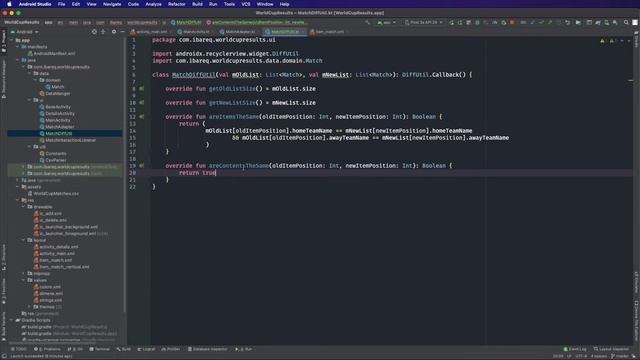Collapse the drawable folder
The width and height of the screenshot is (640, 360).
coord(24,207)
